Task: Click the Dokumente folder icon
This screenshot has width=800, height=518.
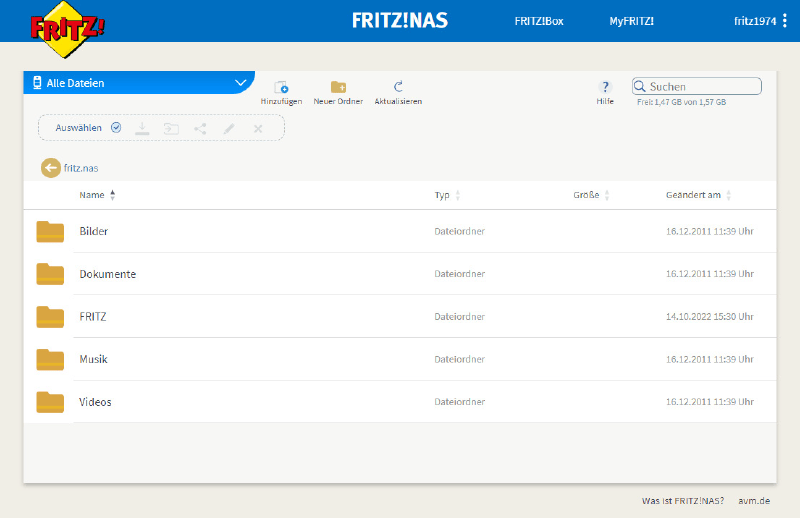Action: (50, 274)
